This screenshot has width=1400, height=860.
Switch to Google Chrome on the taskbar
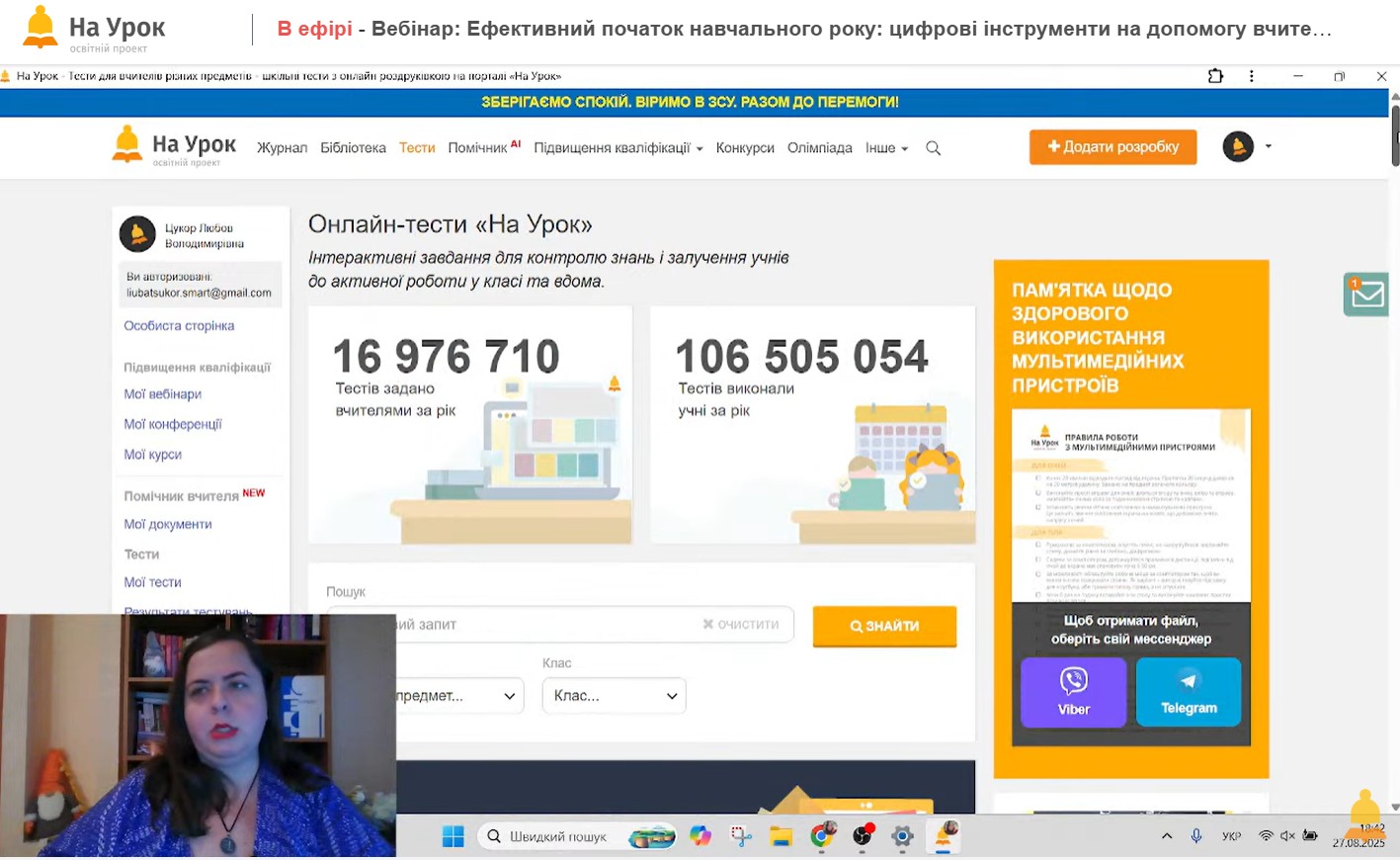pyautogui.click(x=822, y=836)
